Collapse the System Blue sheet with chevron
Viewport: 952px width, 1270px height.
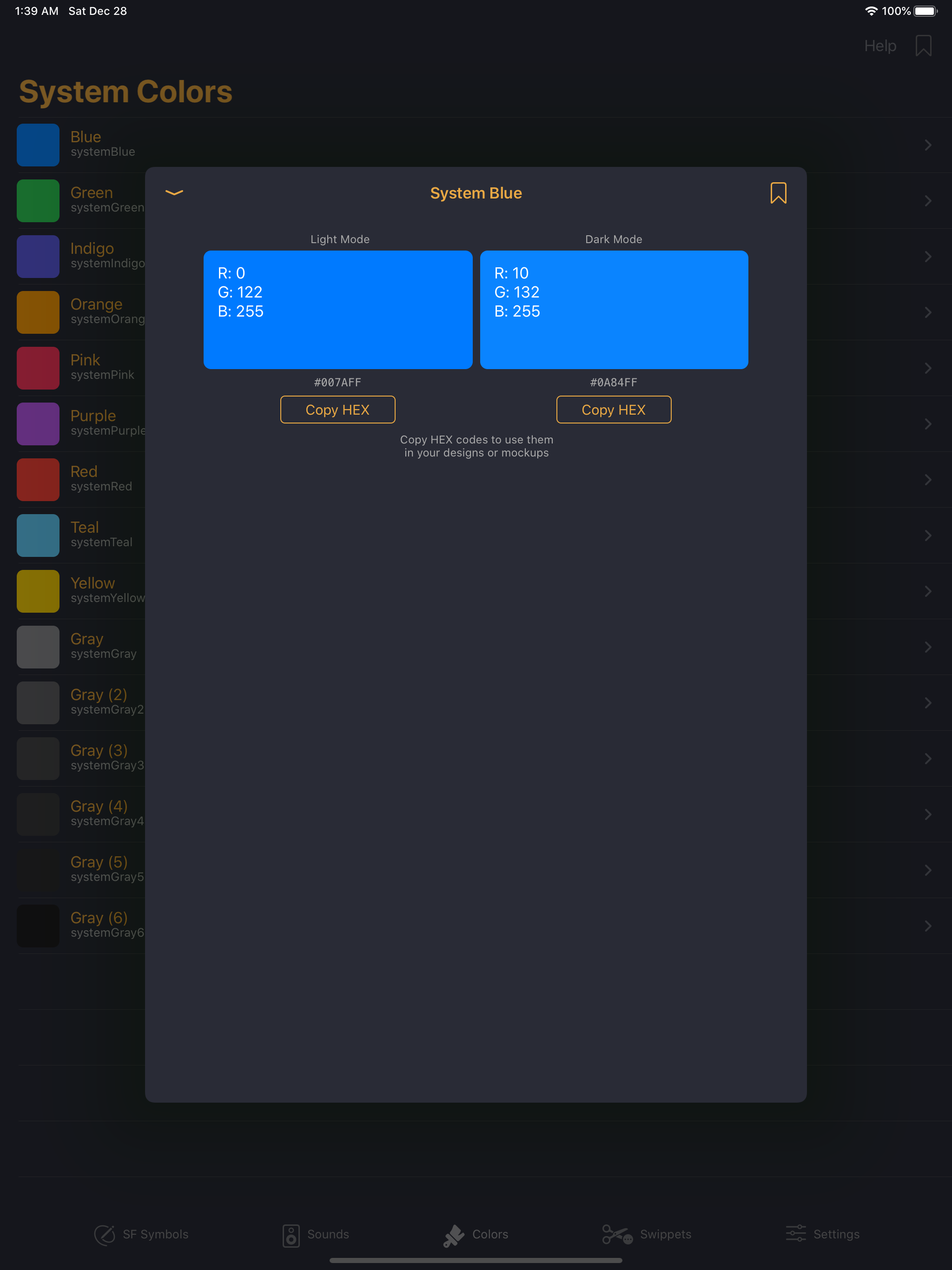point(174,193)
